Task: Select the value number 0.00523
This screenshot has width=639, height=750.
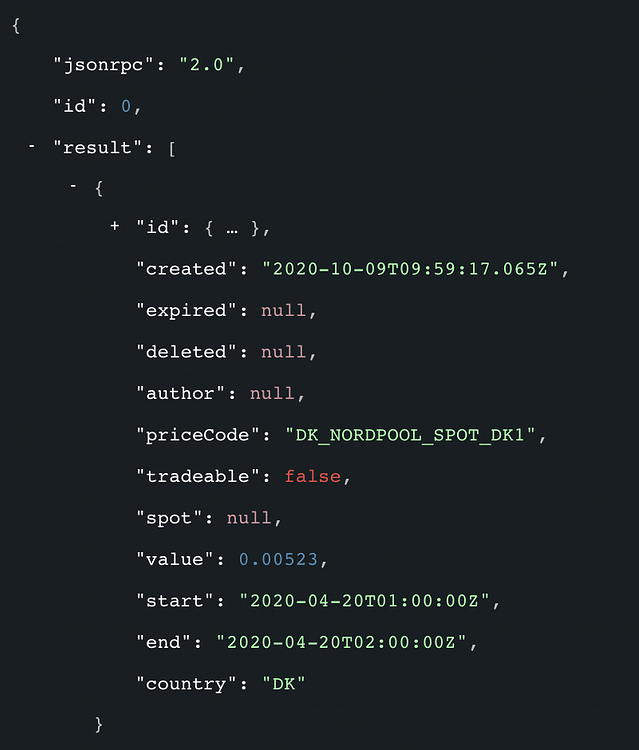Action: [278, 559]
